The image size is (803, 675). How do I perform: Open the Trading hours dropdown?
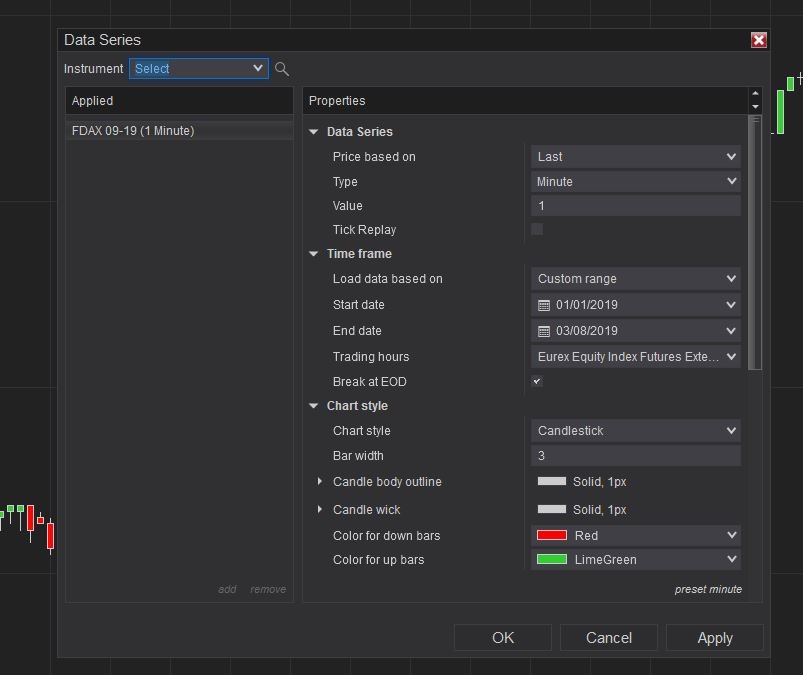[635, 357]
